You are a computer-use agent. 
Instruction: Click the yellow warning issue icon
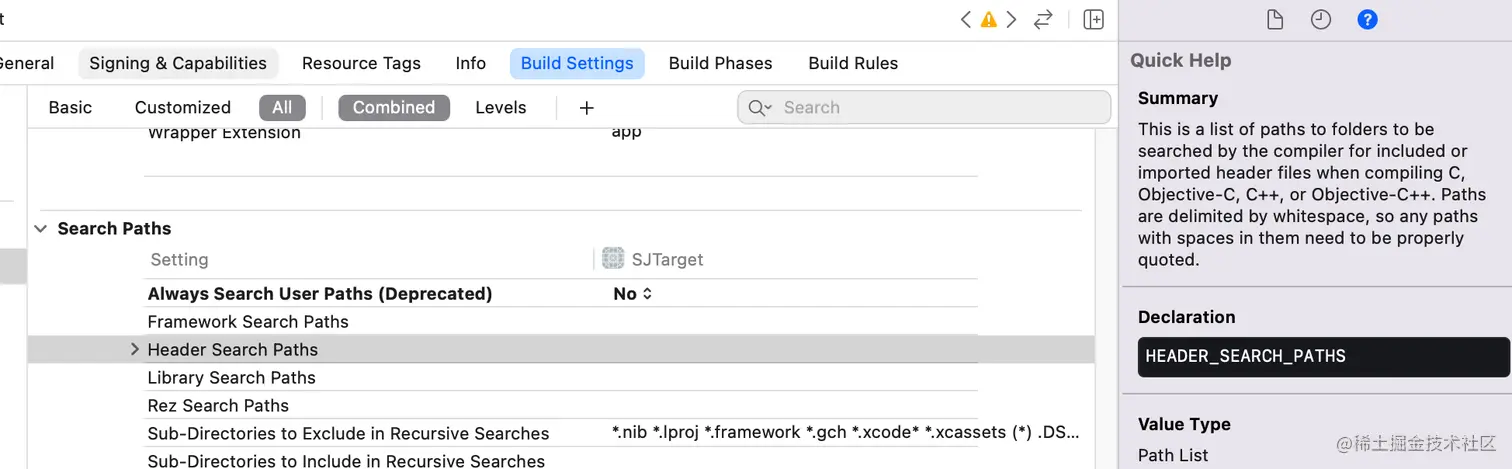[x=988, y=20]
